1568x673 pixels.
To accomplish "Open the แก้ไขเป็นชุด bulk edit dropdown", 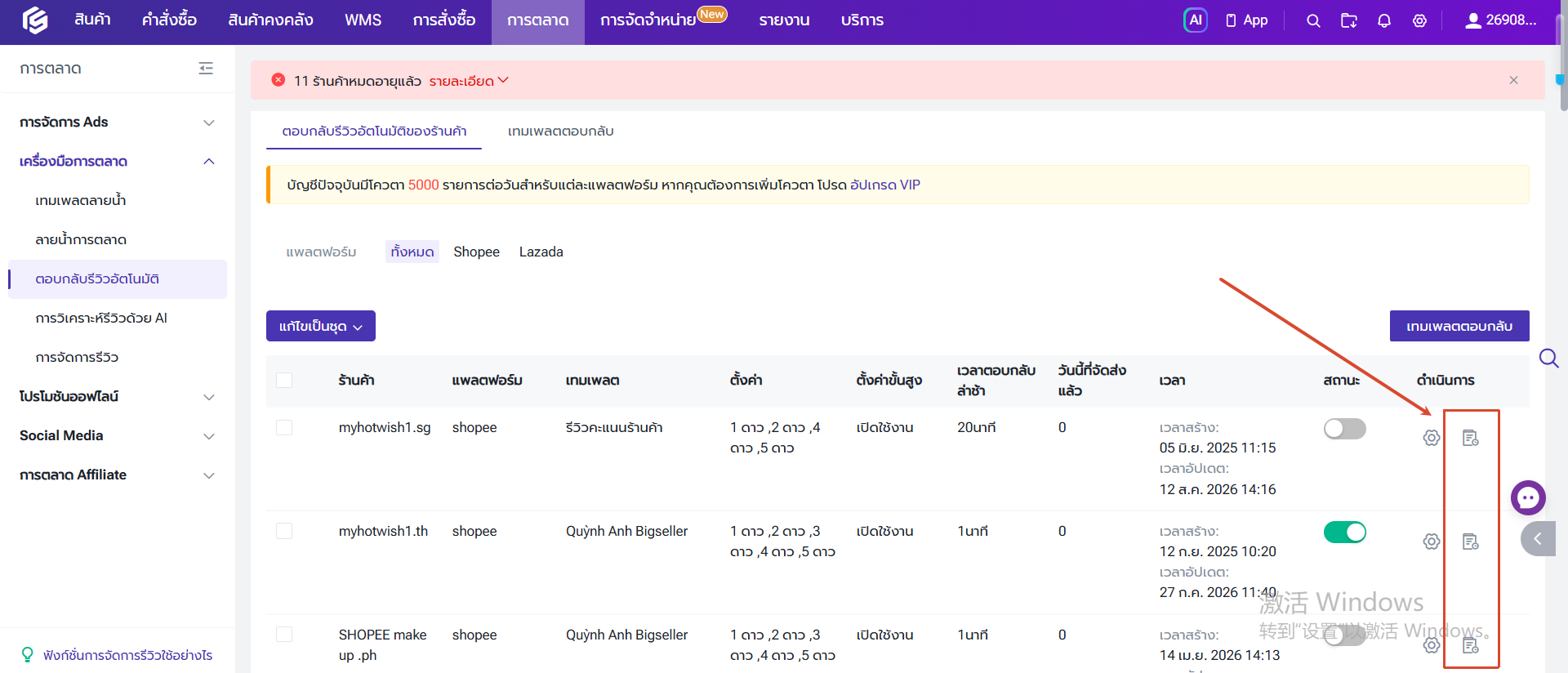I will [x=321, y=326].
